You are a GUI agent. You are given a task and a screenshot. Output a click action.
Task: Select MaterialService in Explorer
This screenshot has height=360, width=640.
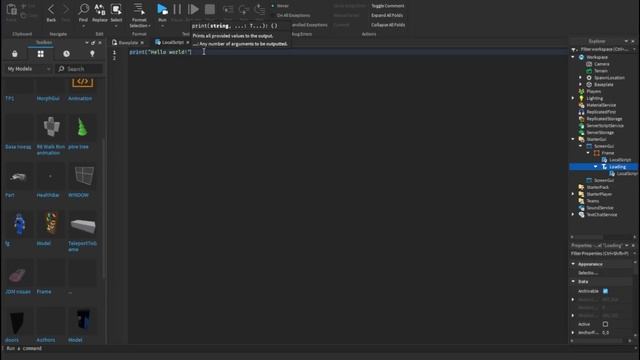click(x=601, y=105)
